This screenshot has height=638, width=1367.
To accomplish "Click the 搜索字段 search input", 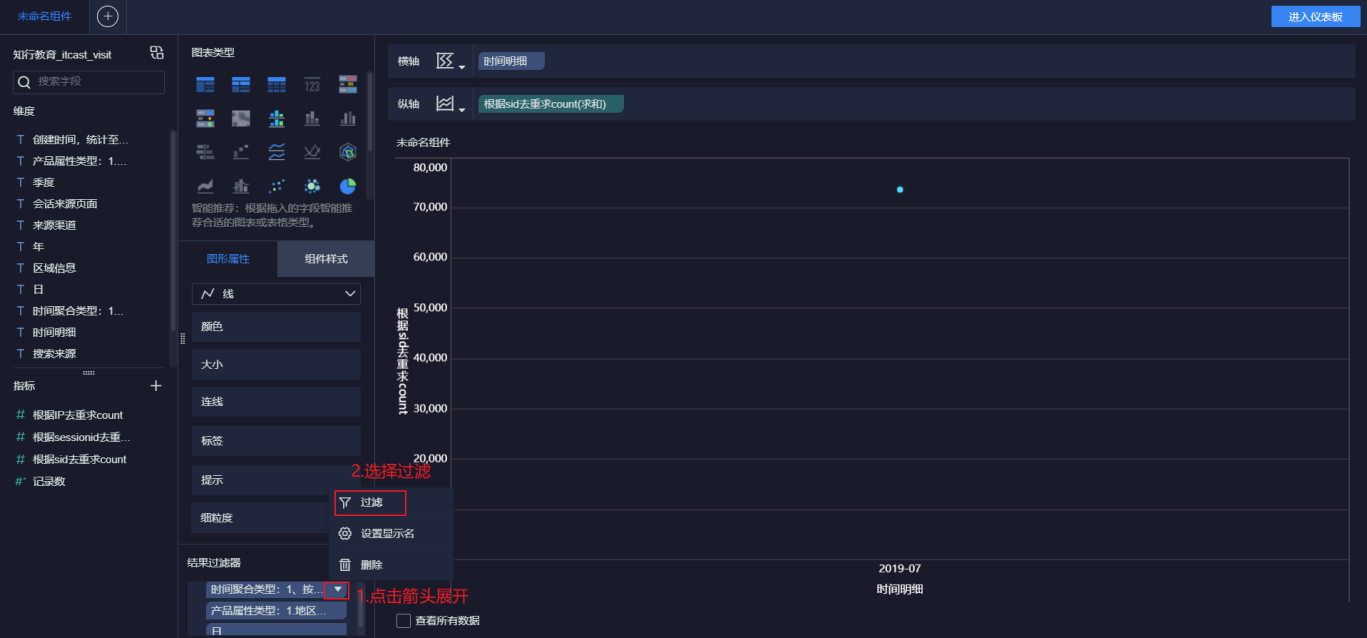I will (89, 82).
